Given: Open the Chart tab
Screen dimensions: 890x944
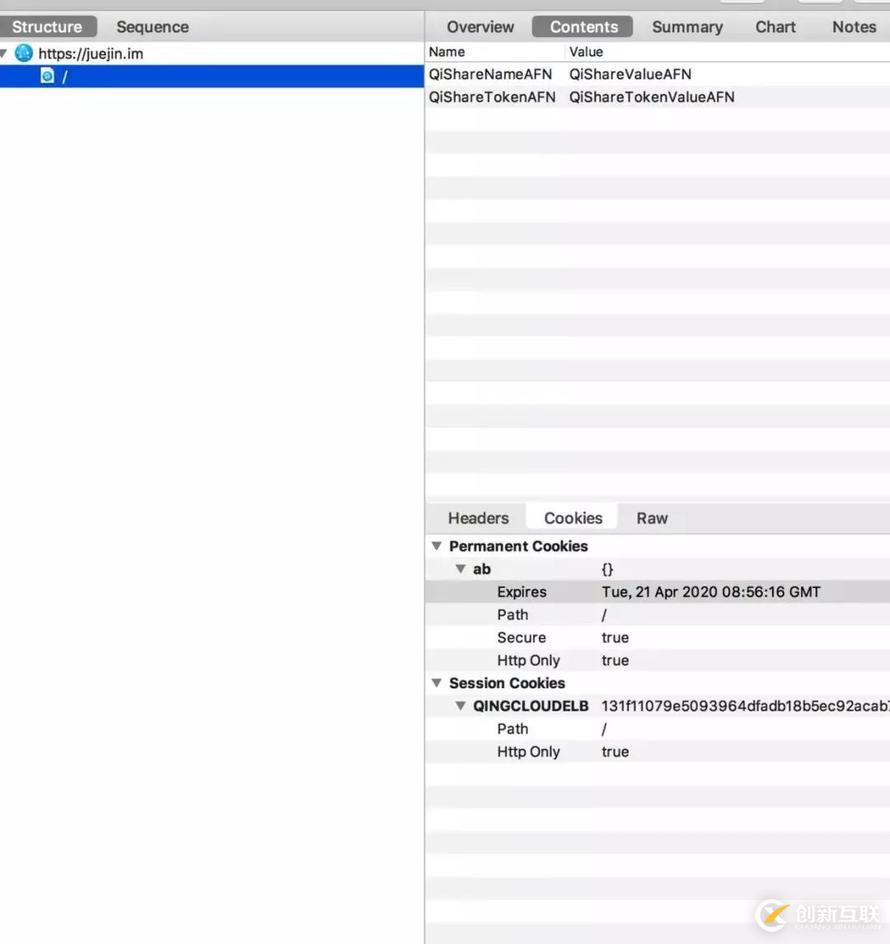Looking at the screenshot, I should [775, 27].
